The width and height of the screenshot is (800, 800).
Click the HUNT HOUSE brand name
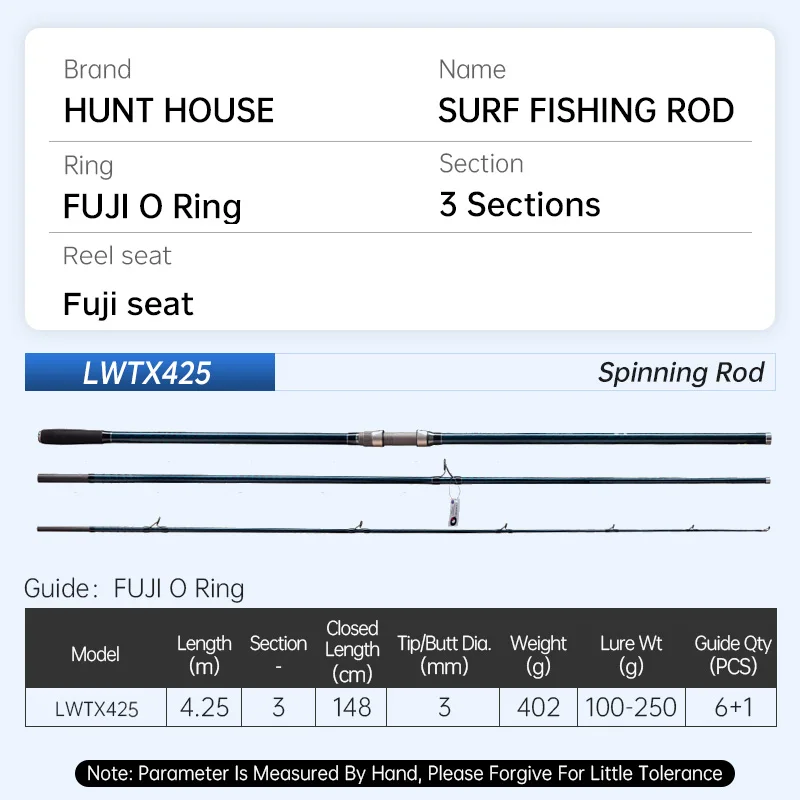click(169, 110)
